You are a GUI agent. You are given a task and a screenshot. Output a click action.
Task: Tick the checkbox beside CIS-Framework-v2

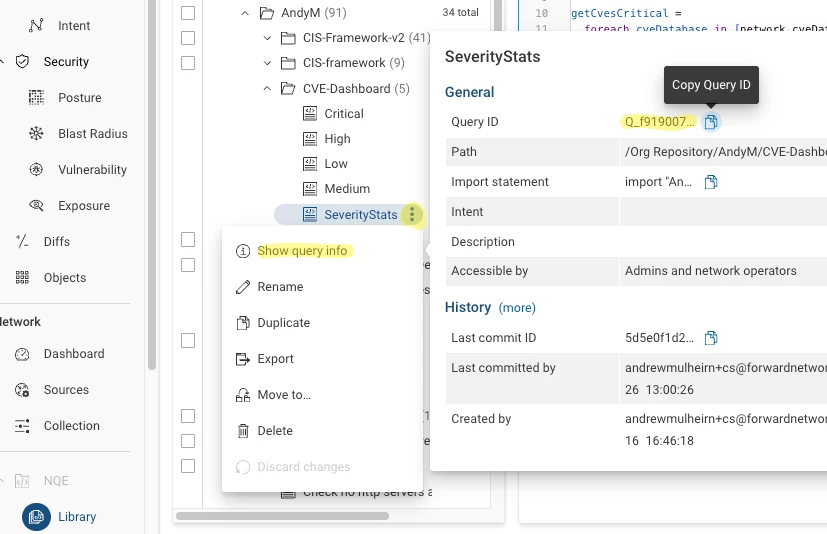(188, 38)
